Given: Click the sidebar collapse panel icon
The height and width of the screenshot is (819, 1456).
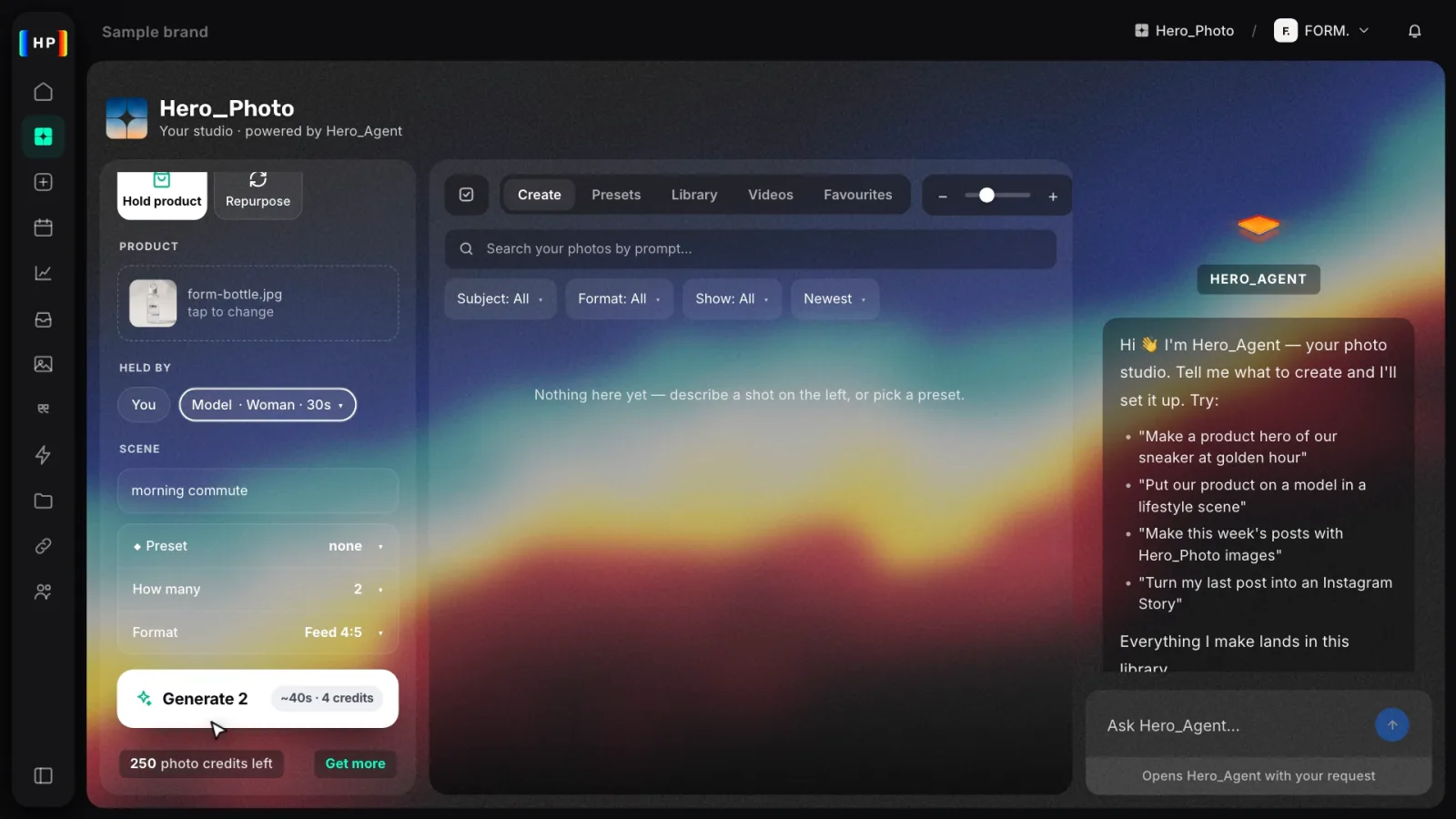Looking at the screenshot, I should point(43,775).
